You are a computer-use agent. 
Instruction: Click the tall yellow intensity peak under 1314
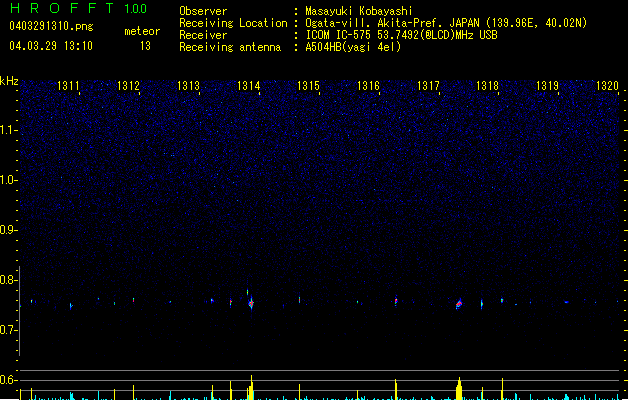(251, 388)
